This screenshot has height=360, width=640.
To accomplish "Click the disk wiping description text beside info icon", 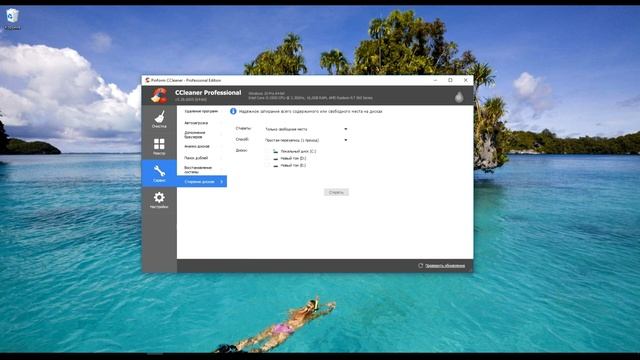I will (x=311, y=111).
